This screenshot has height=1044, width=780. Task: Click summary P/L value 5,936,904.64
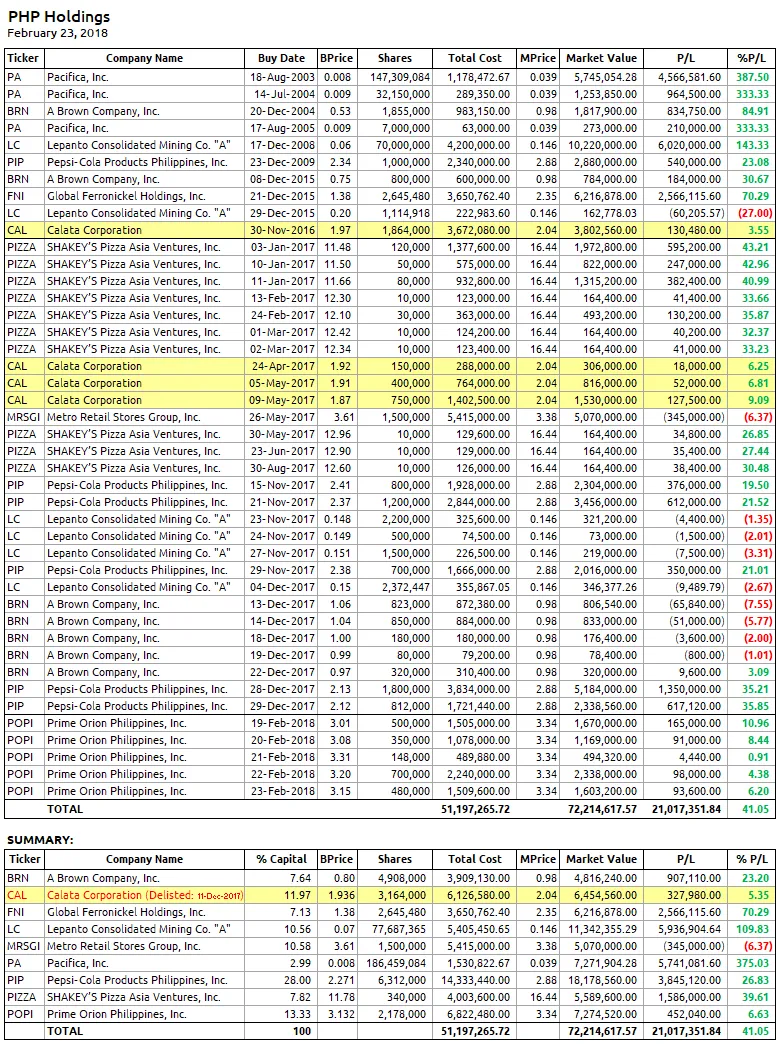689,929
